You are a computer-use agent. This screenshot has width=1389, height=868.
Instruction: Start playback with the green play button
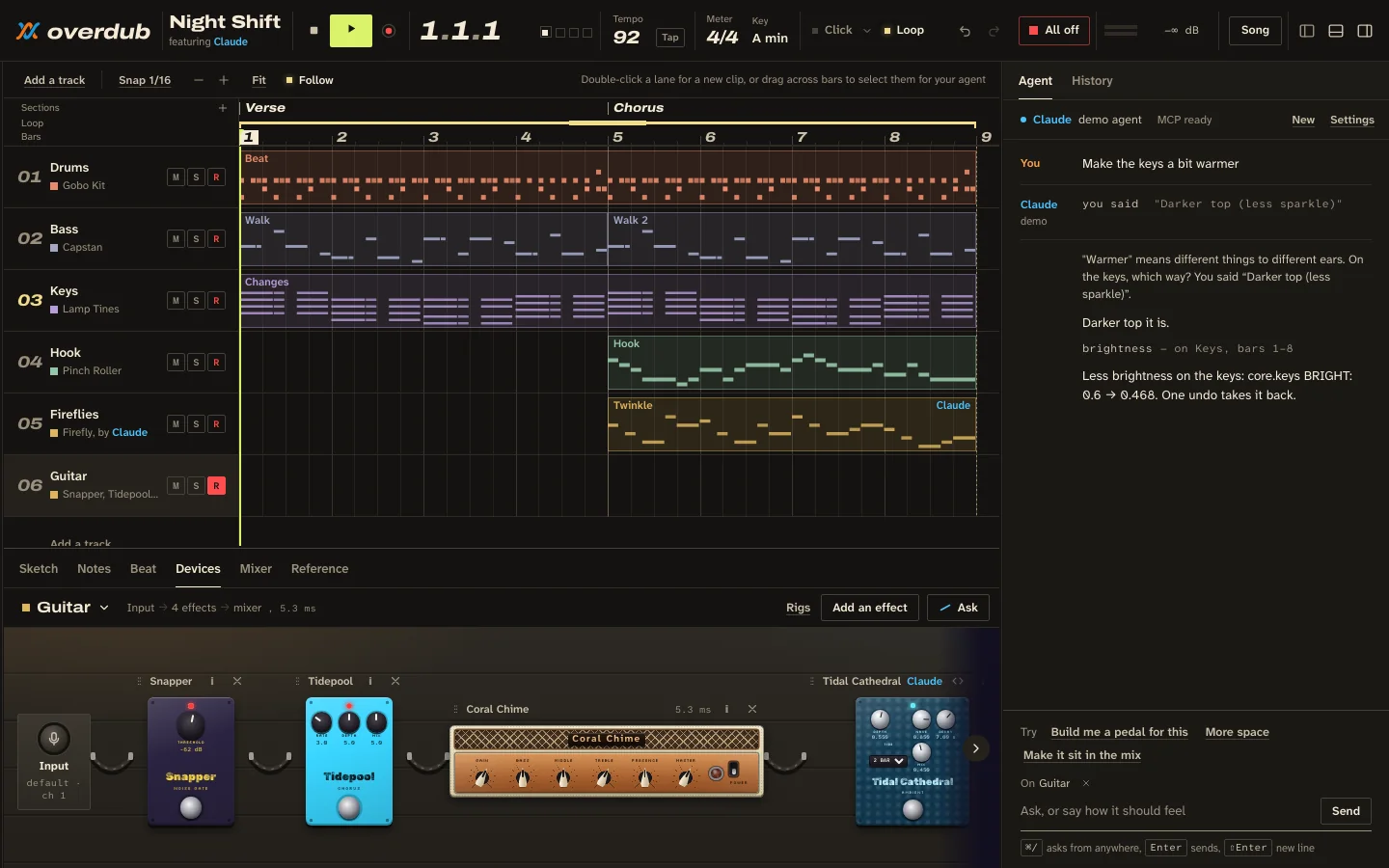(351, 31)
